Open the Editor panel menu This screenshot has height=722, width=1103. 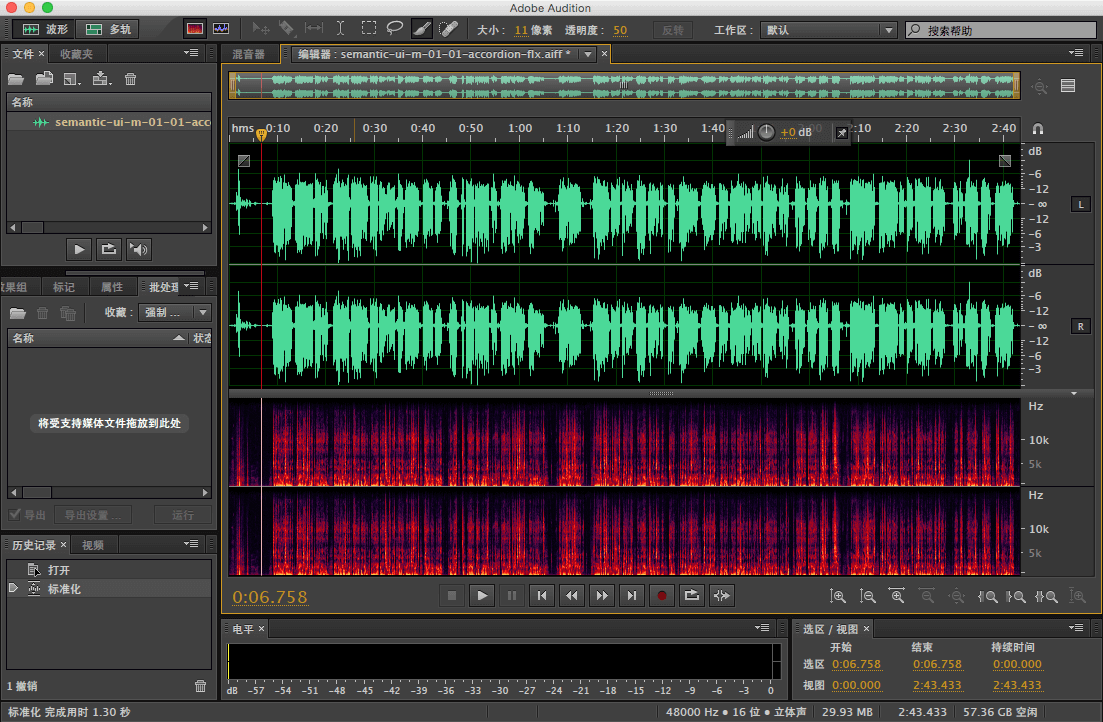click(x=1076, y=53)
